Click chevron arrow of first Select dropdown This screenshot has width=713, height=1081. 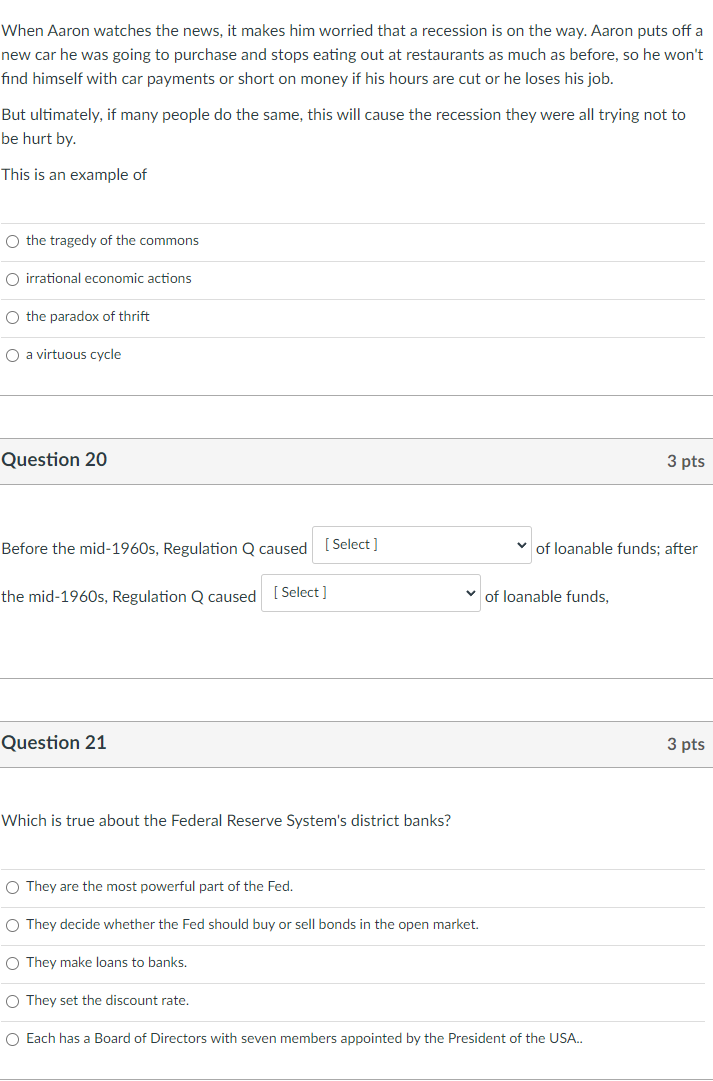521,545
